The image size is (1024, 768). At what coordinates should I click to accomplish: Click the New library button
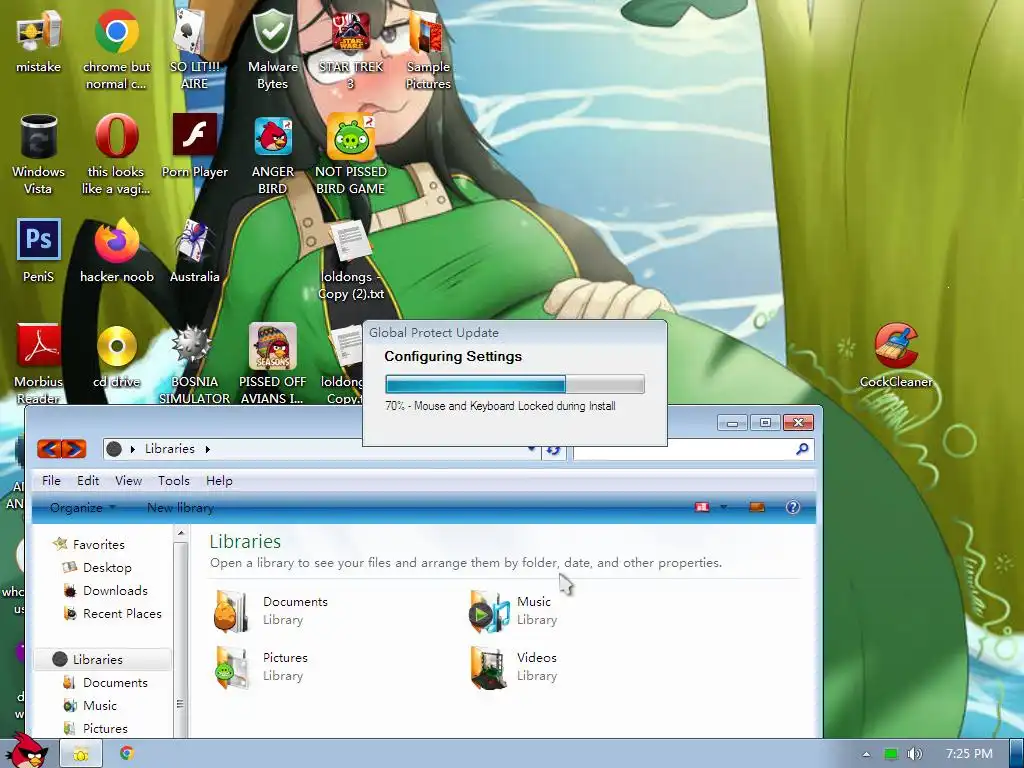pos(180,507)
